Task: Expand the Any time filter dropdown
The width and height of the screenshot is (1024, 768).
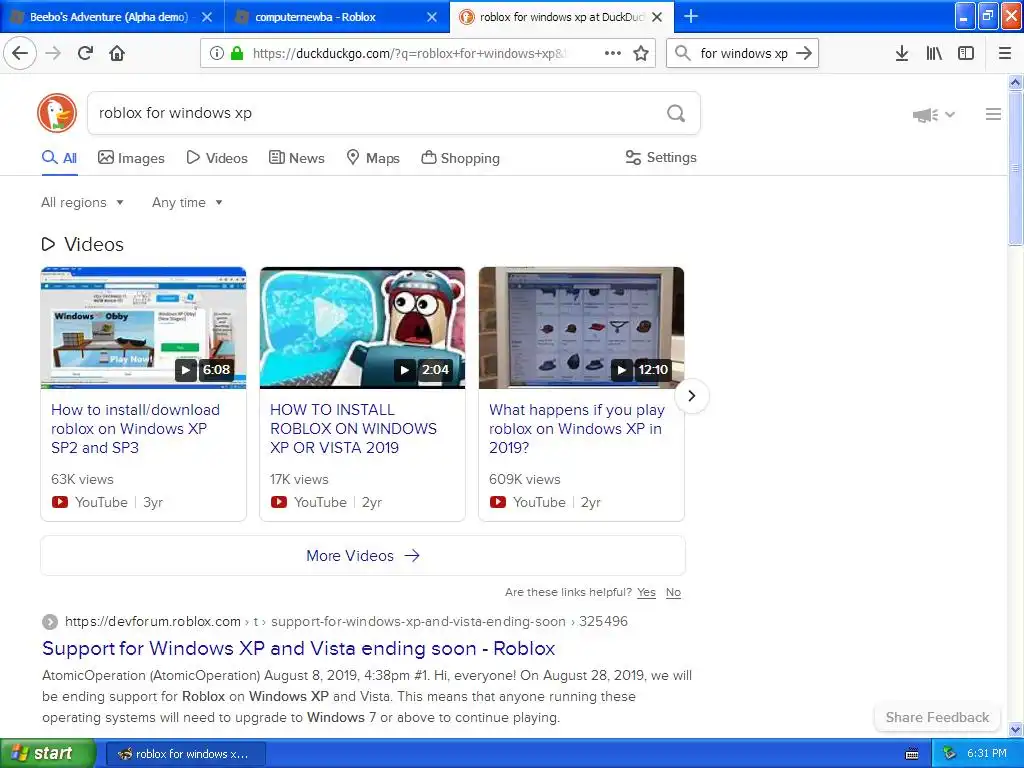Action: [187, 202]
